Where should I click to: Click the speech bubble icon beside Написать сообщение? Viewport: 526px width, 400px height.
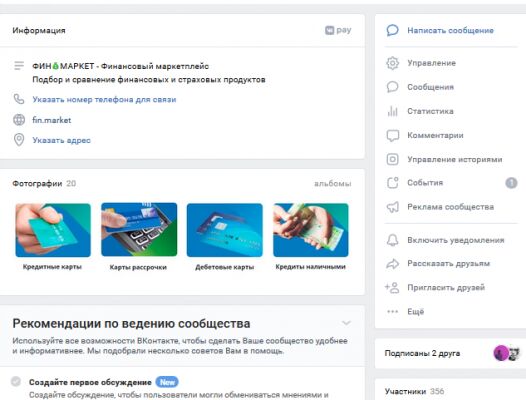click(x=392, y=30)
